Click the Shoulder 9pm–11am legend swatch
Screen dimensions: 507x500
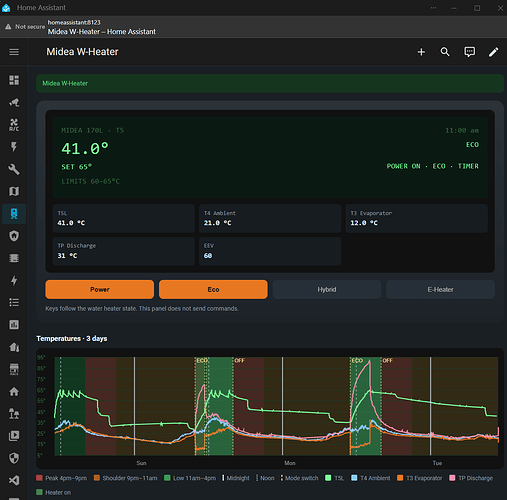[97, 478]
